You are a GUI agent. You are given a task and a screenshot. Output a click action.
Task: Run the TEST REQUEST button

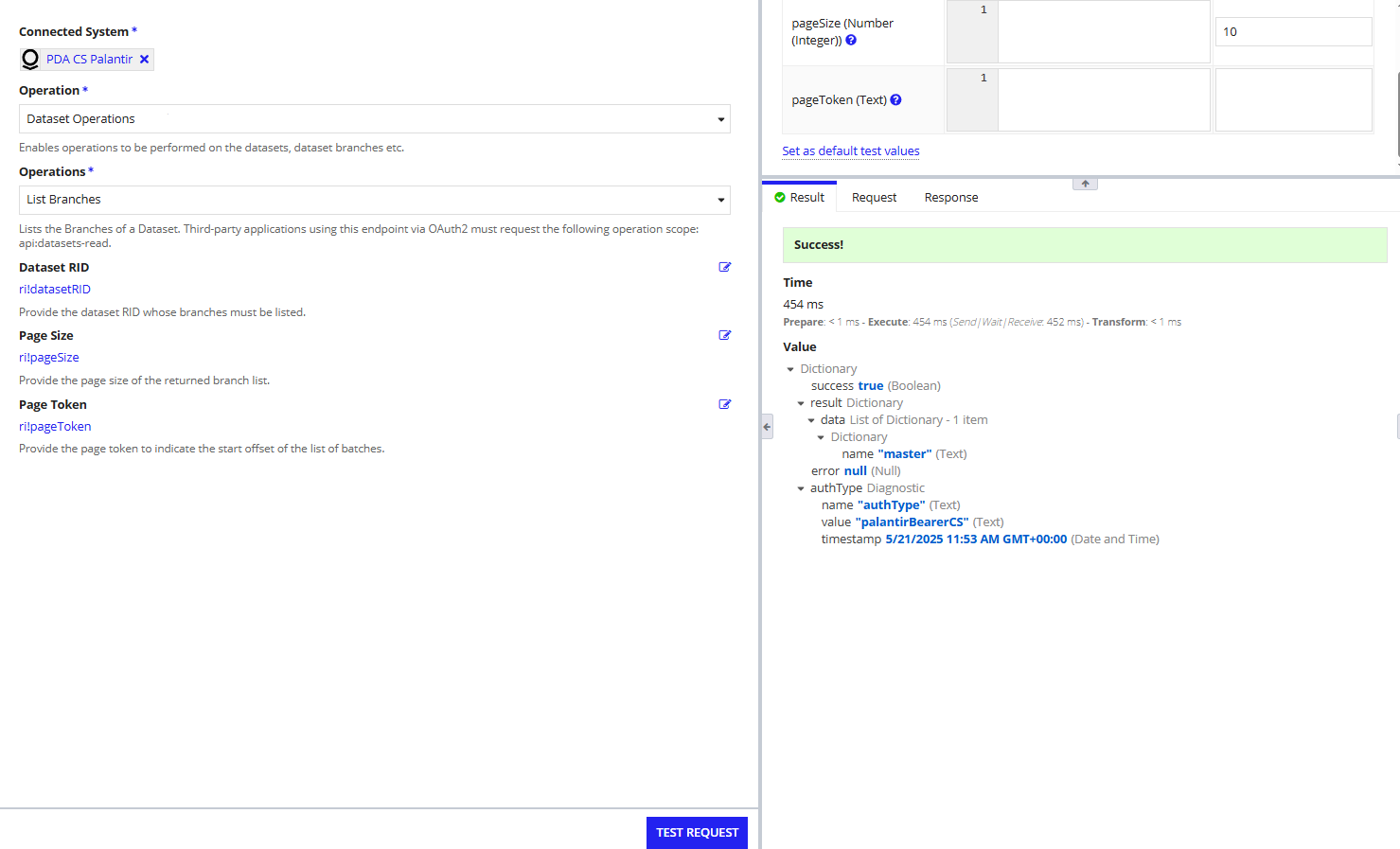[x=697, y=833]
